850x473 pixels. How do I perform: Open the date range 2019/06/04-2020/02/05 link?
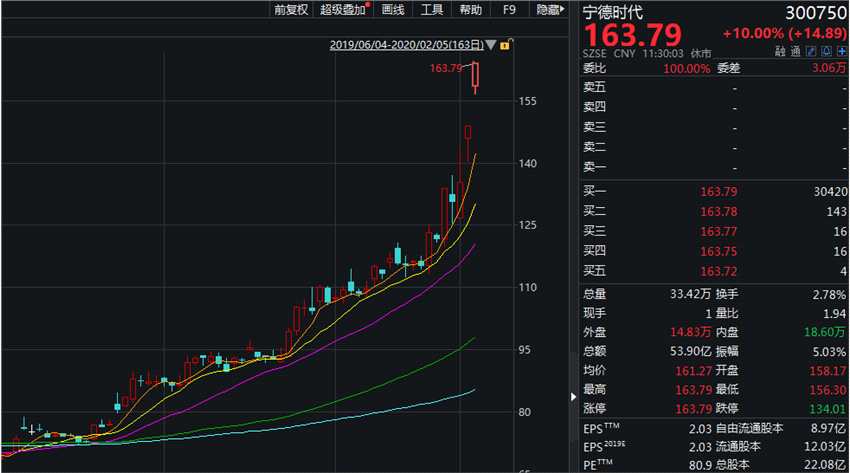coord(406,45)
